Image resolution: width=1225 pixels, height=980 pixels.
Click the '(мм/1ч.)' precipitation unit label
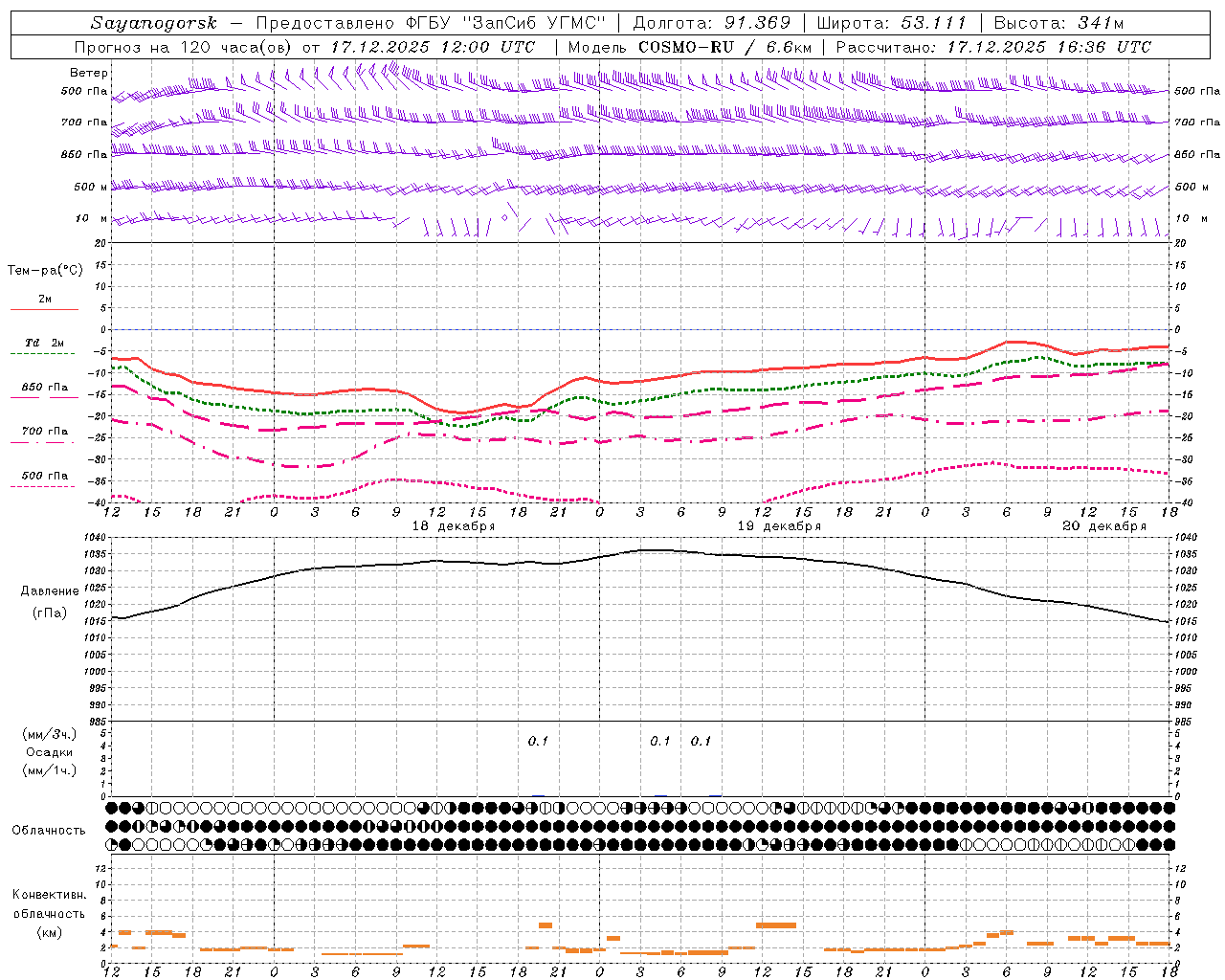(50, 770)
